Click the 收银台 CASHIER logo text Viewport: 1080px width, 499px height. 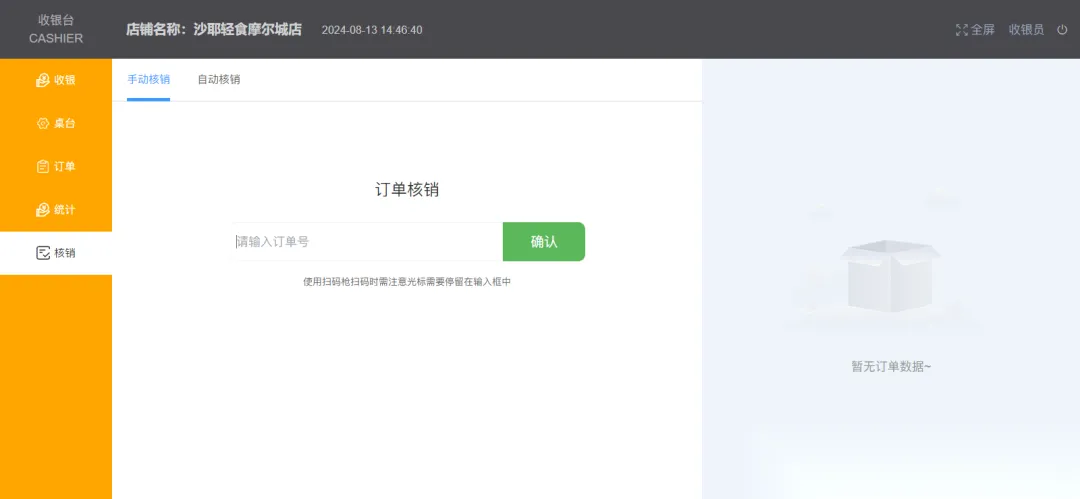[56, 30]
